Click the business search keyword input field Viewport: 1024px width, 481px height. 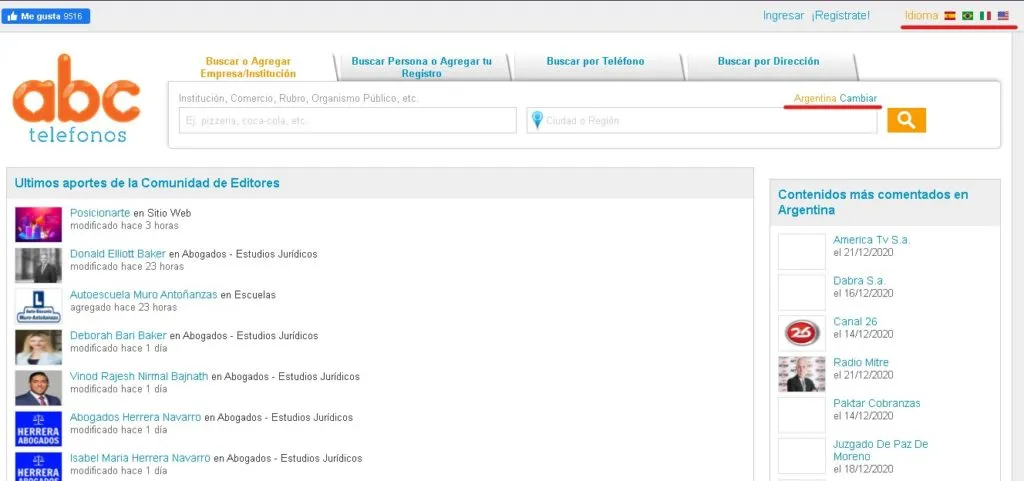click(x=347, y=121)
